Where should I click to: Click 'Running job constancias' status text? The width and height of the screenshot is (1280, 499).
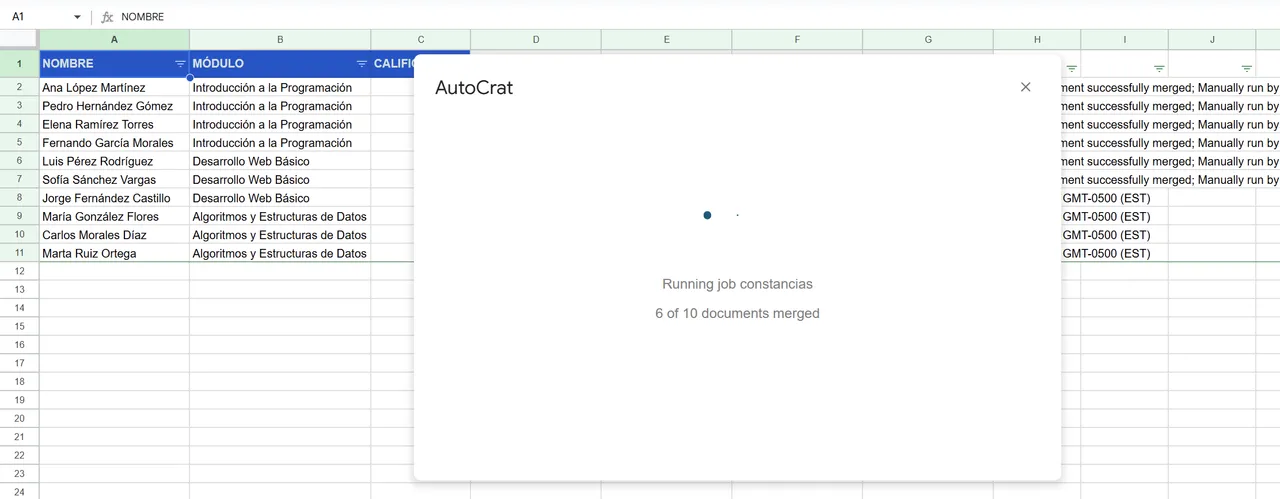coord(737,284)
